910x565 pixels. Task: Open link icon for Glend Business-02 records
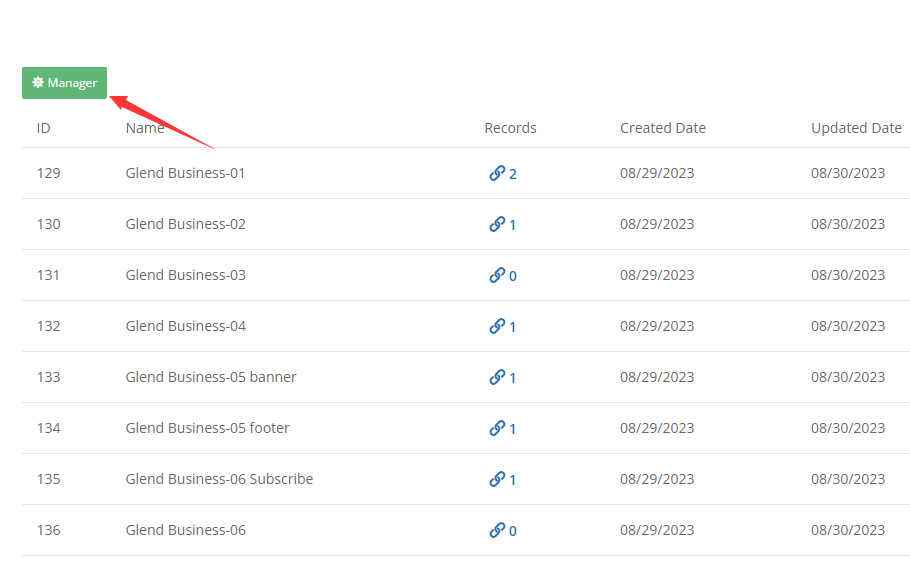pyautogui.click(x=497, y=224)
